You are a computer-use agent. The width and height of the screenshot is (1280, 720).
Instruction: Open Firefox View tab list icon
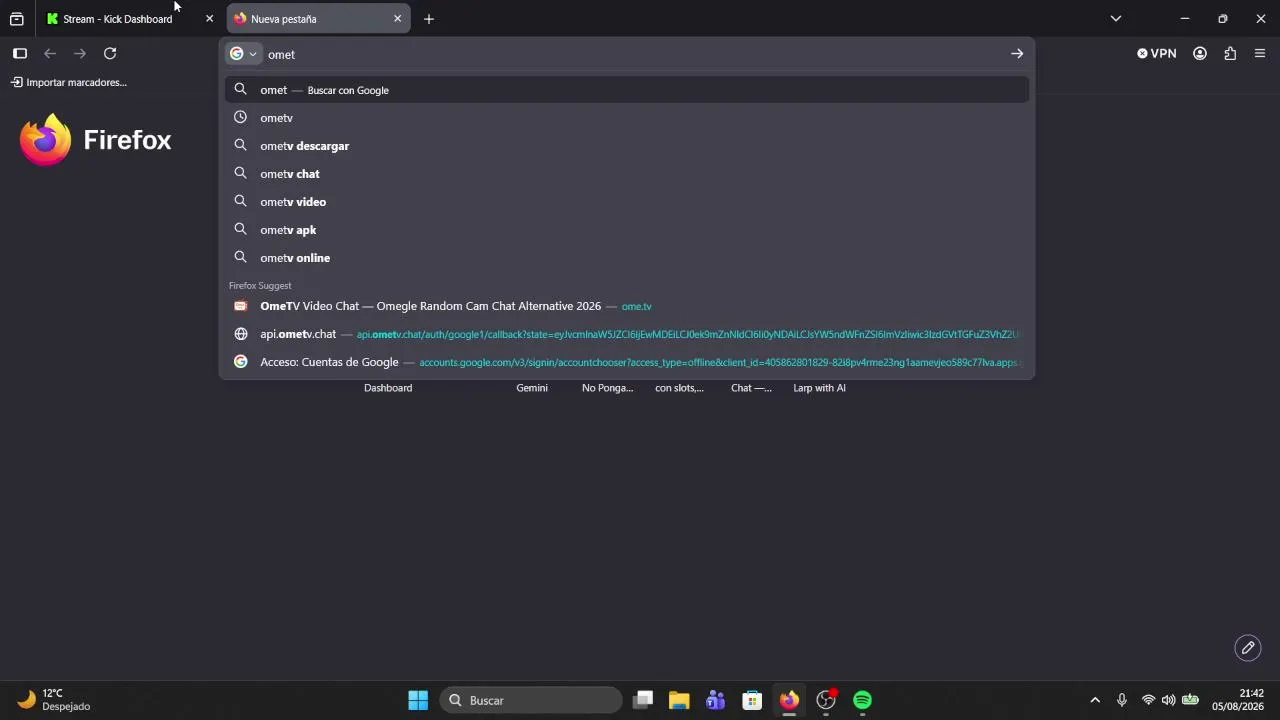(17, 19)
